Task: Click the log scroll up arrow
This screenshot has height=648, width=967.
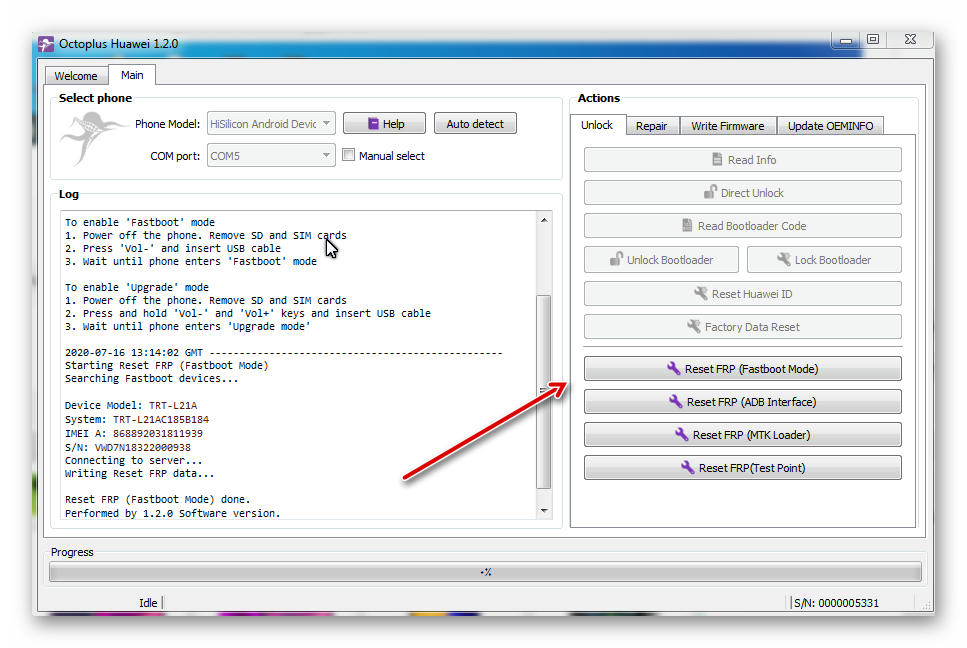Action: (x=544, y=219)
